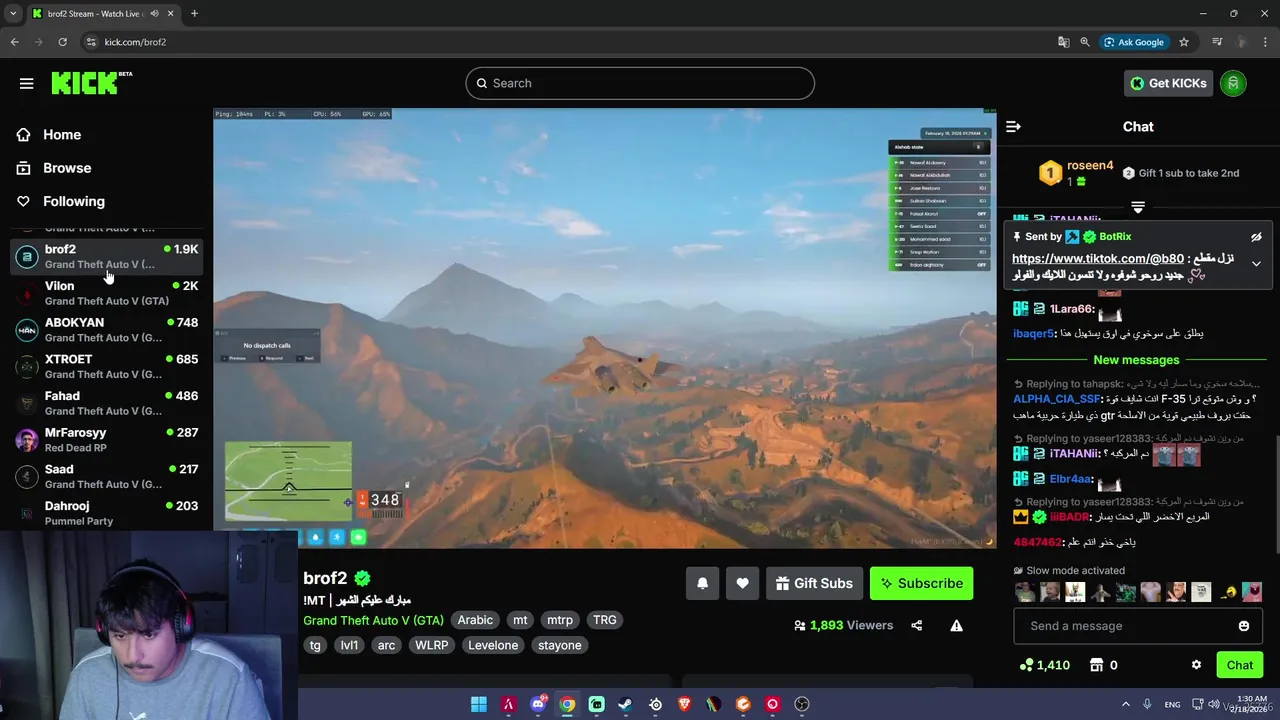Click the chat username 4847462
1280x720 pixels.
tap(1037, 542)
